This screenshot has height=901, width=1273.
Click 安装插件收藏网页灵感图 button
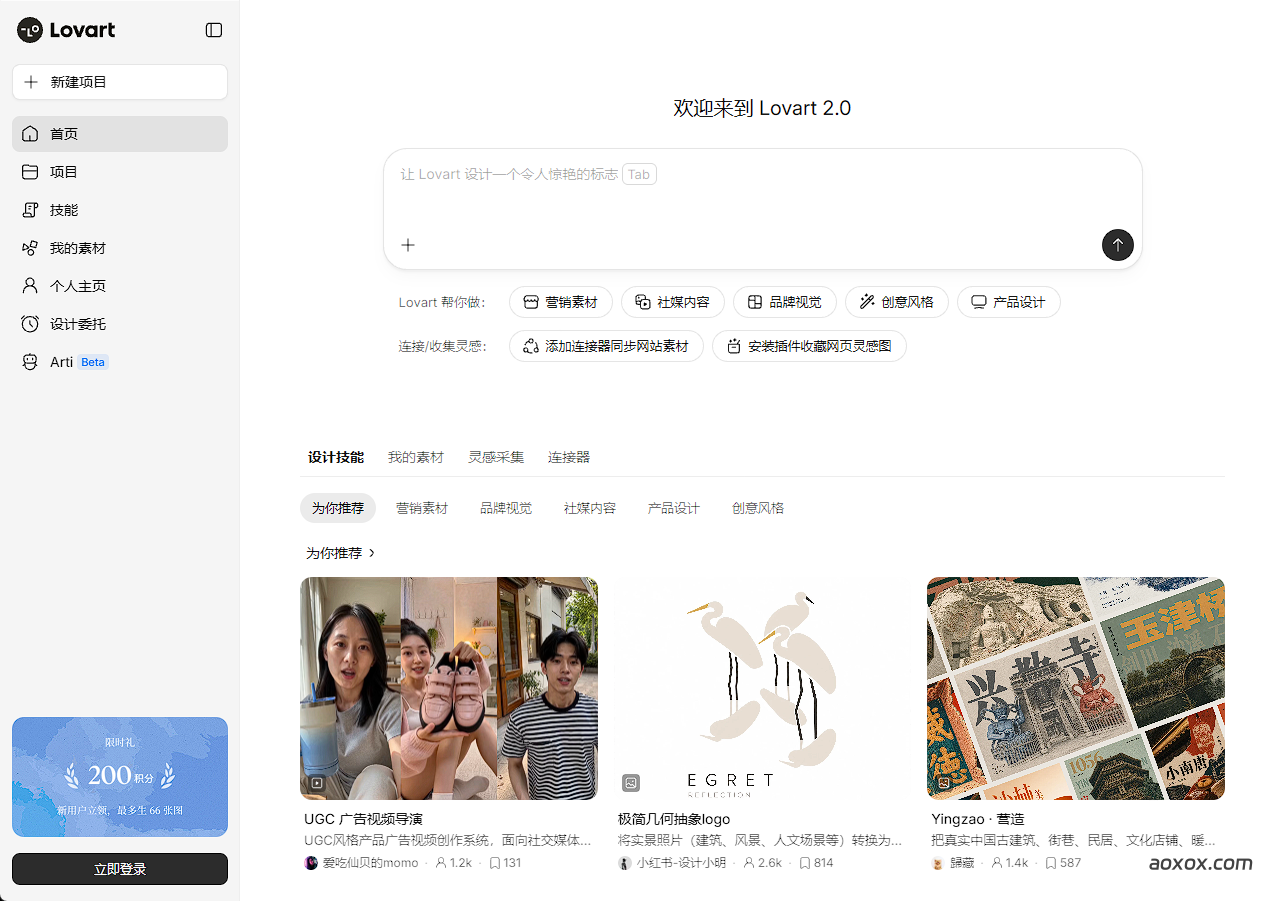pyautogui.click(x=809, y=346)
